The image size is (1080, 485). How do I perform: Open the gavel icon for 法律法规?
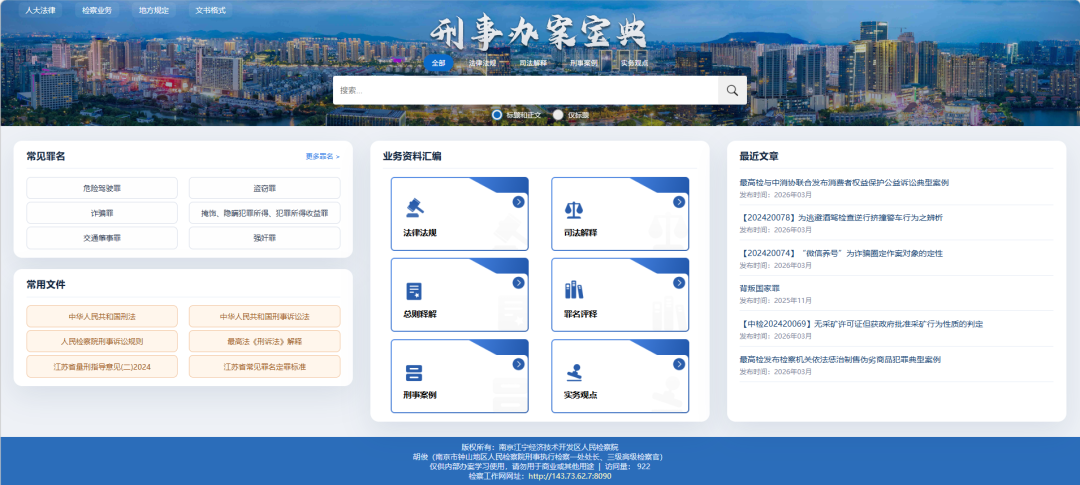point(413,208)
